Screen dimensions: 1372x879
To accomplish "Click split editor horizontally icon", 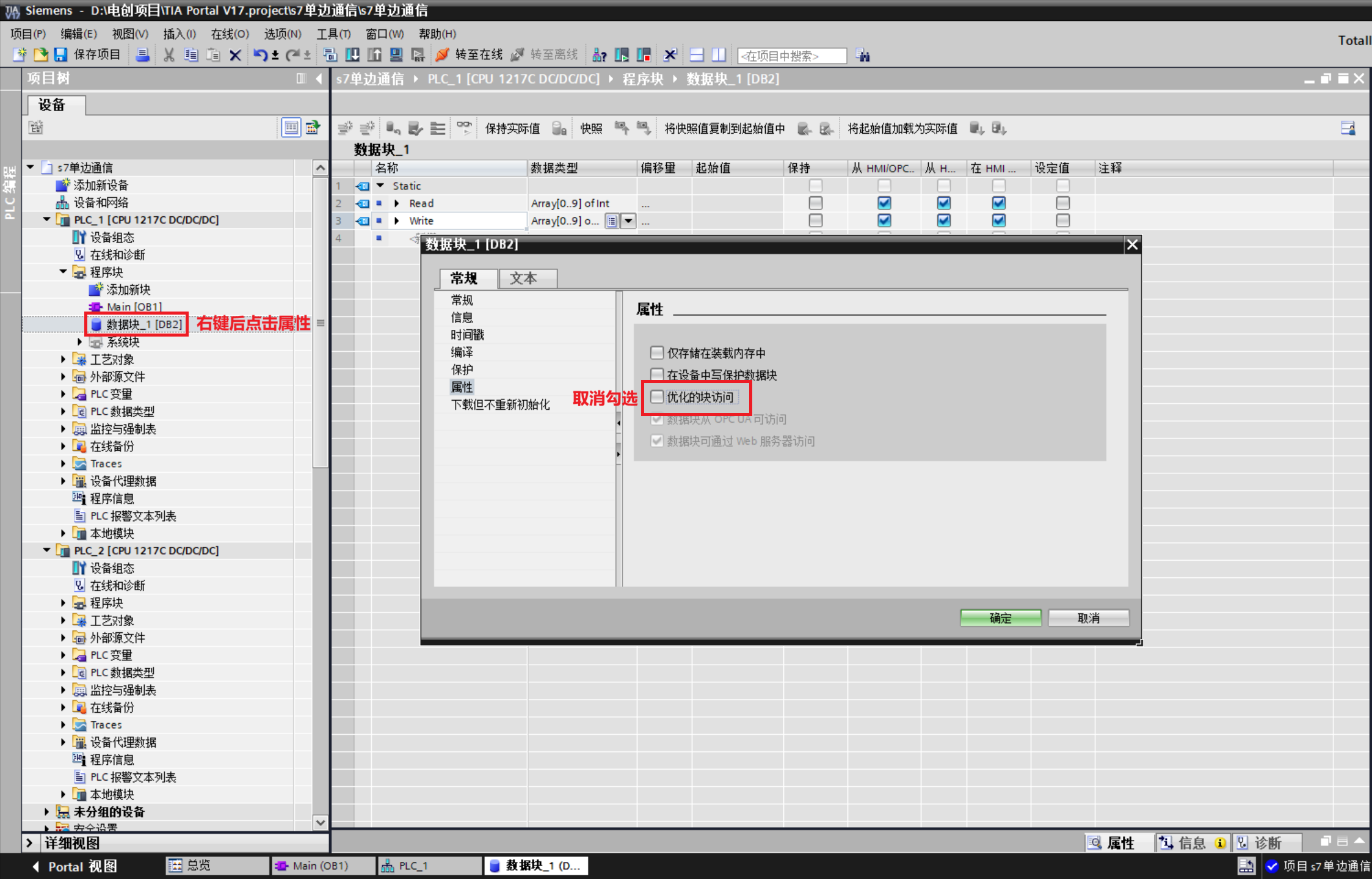I will click(697, 55).
